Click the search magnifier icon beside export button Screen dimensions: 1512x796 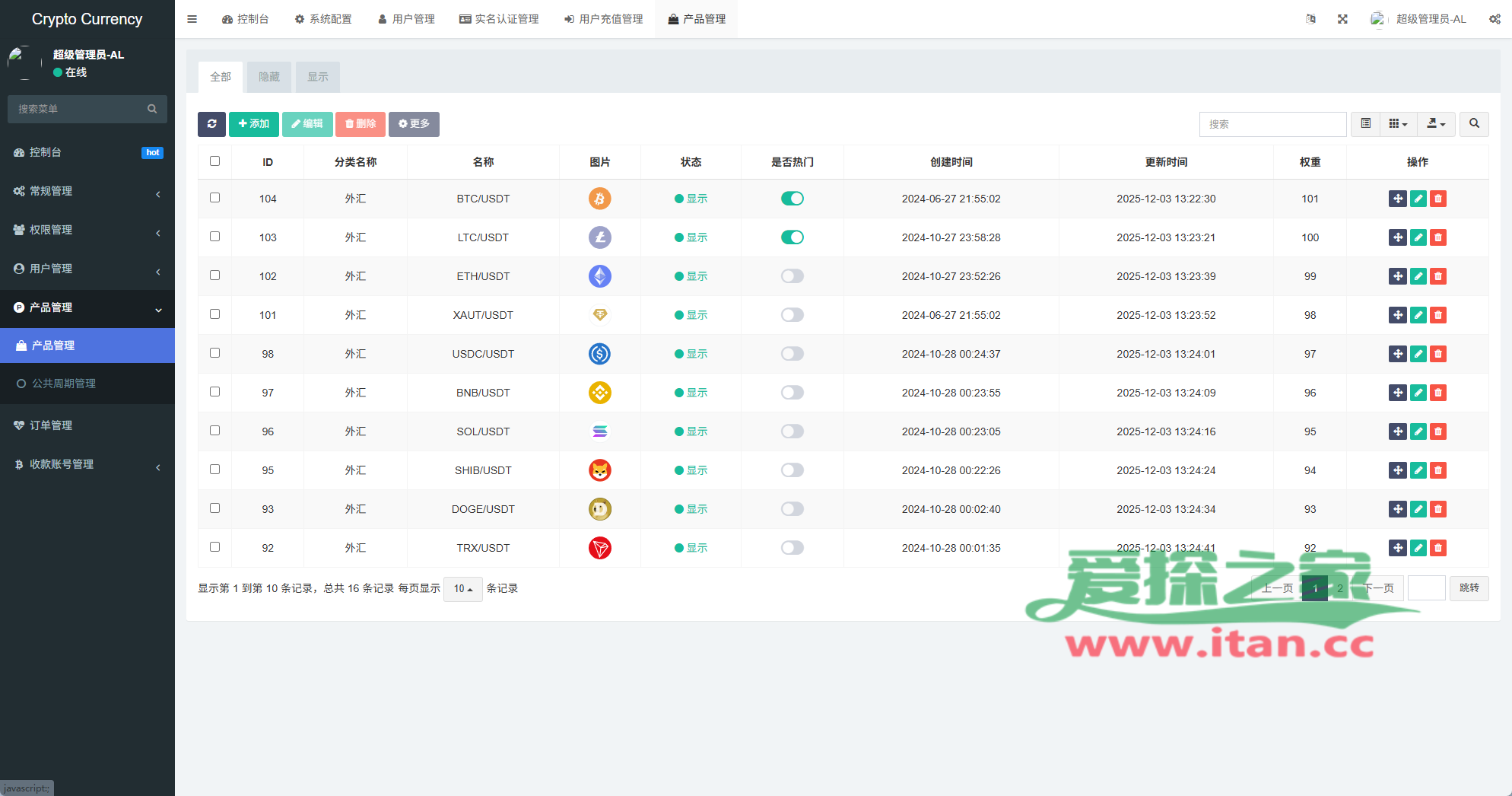pos(1474,124)
